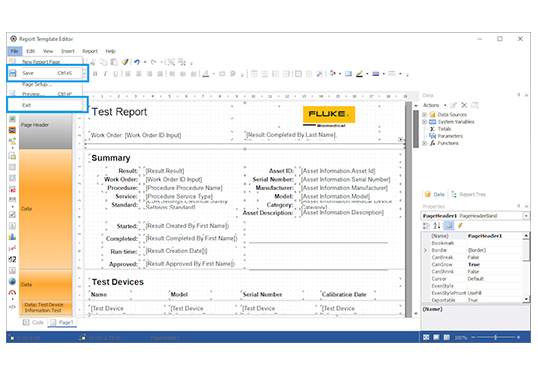The width and height of the screenshot is (538, 374).
Task: Switch to the Data tab in Data panel
Action: tap(435, 195)
